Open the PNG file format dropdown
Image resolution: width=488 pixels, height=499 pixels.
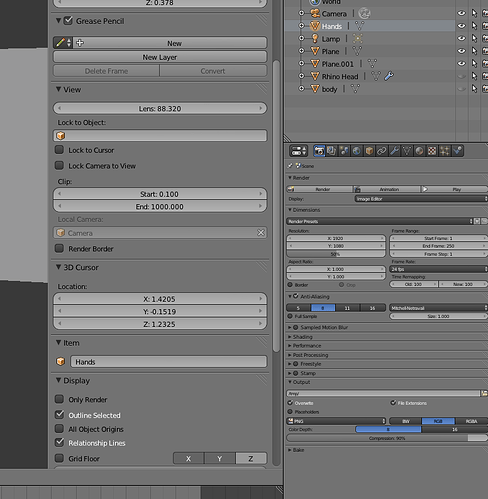coord(336,421)
